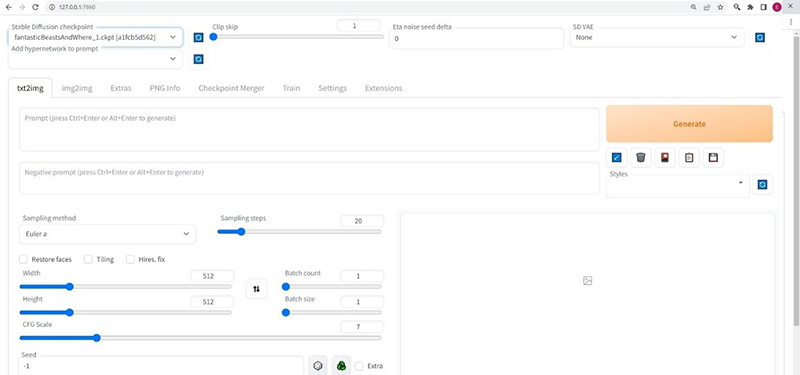Open the browser extensions puzzle icon
800x375 pixels.
click(x=750, y=7)
